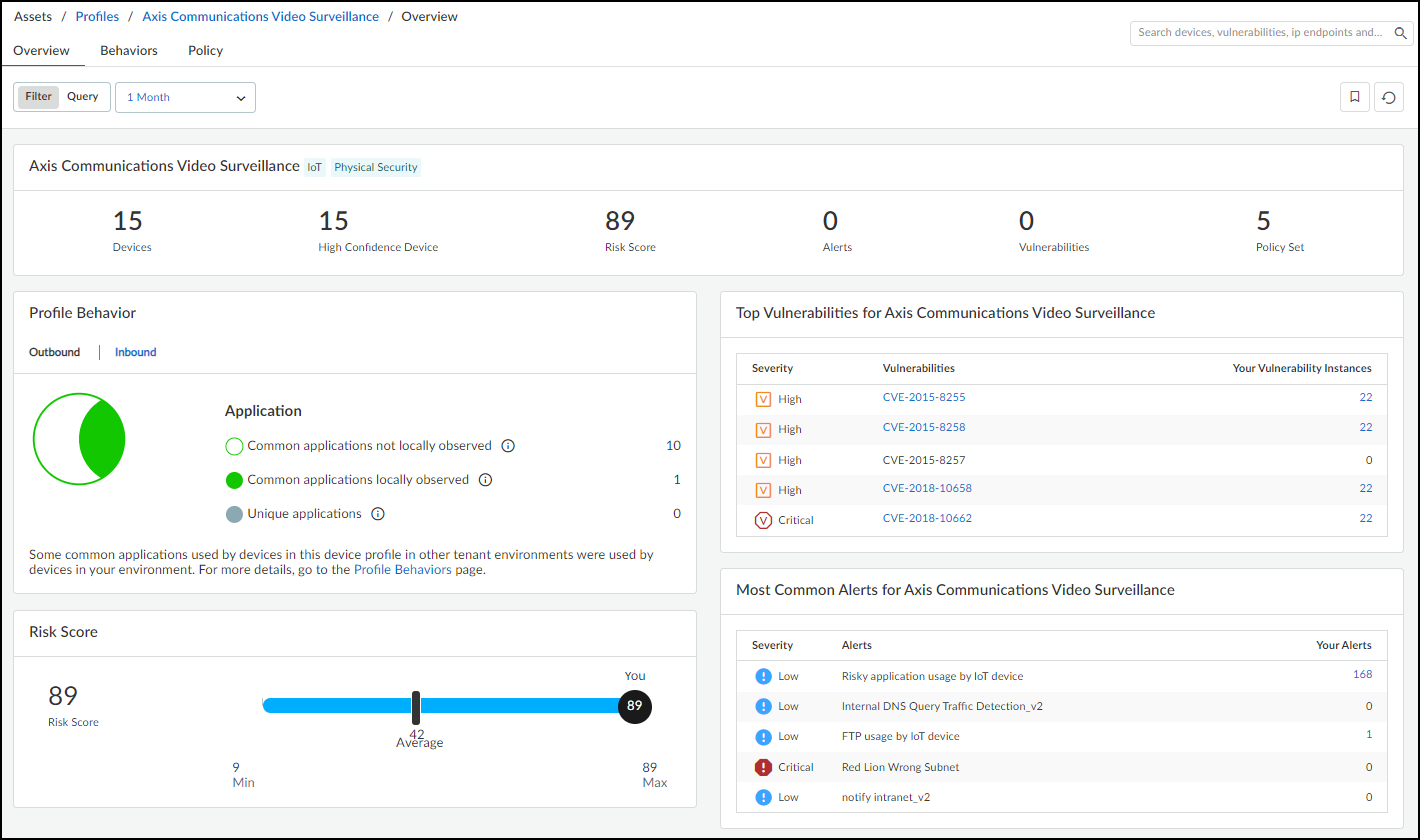Screen dimensions: 1420x840
Task: Click the refresh icon button
Action: click(1389, 97)
